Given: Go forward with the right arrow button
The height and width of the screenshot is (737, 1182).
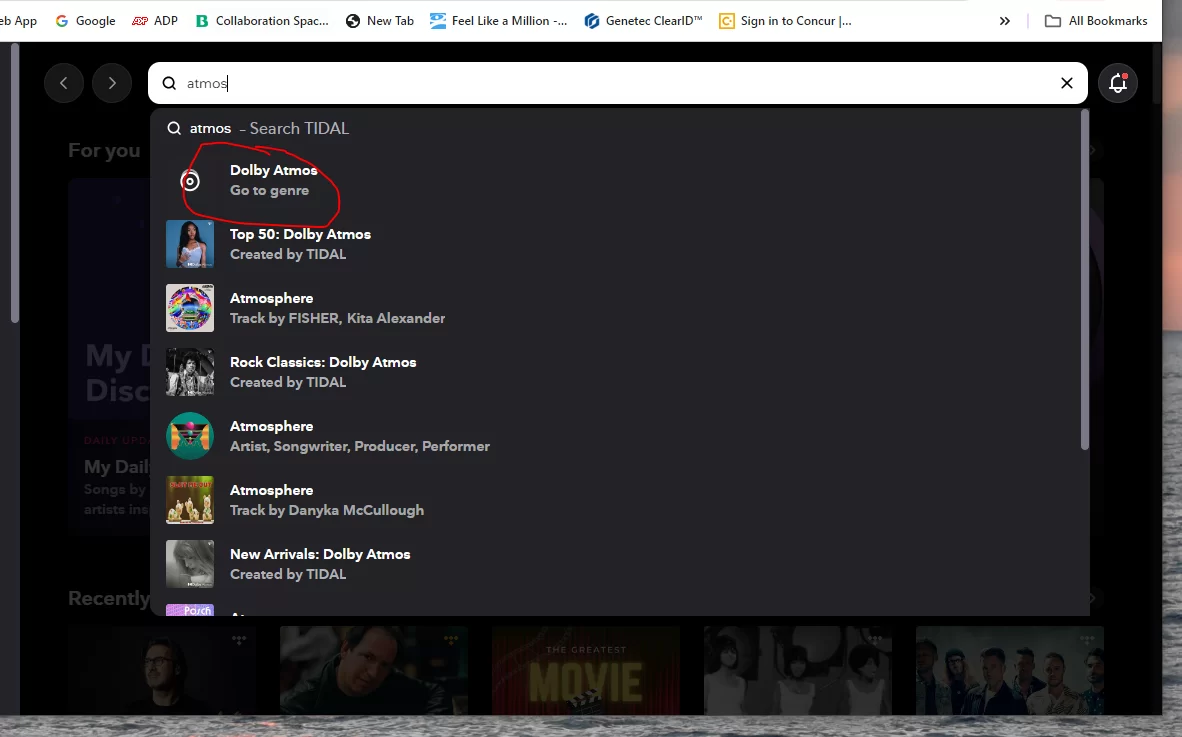Looking at the screenshot, I should [x=112, y=83].
